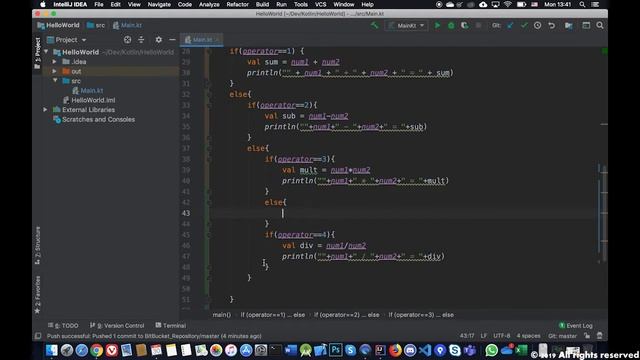Click the Git: master branch widget

tap(562, 336)
